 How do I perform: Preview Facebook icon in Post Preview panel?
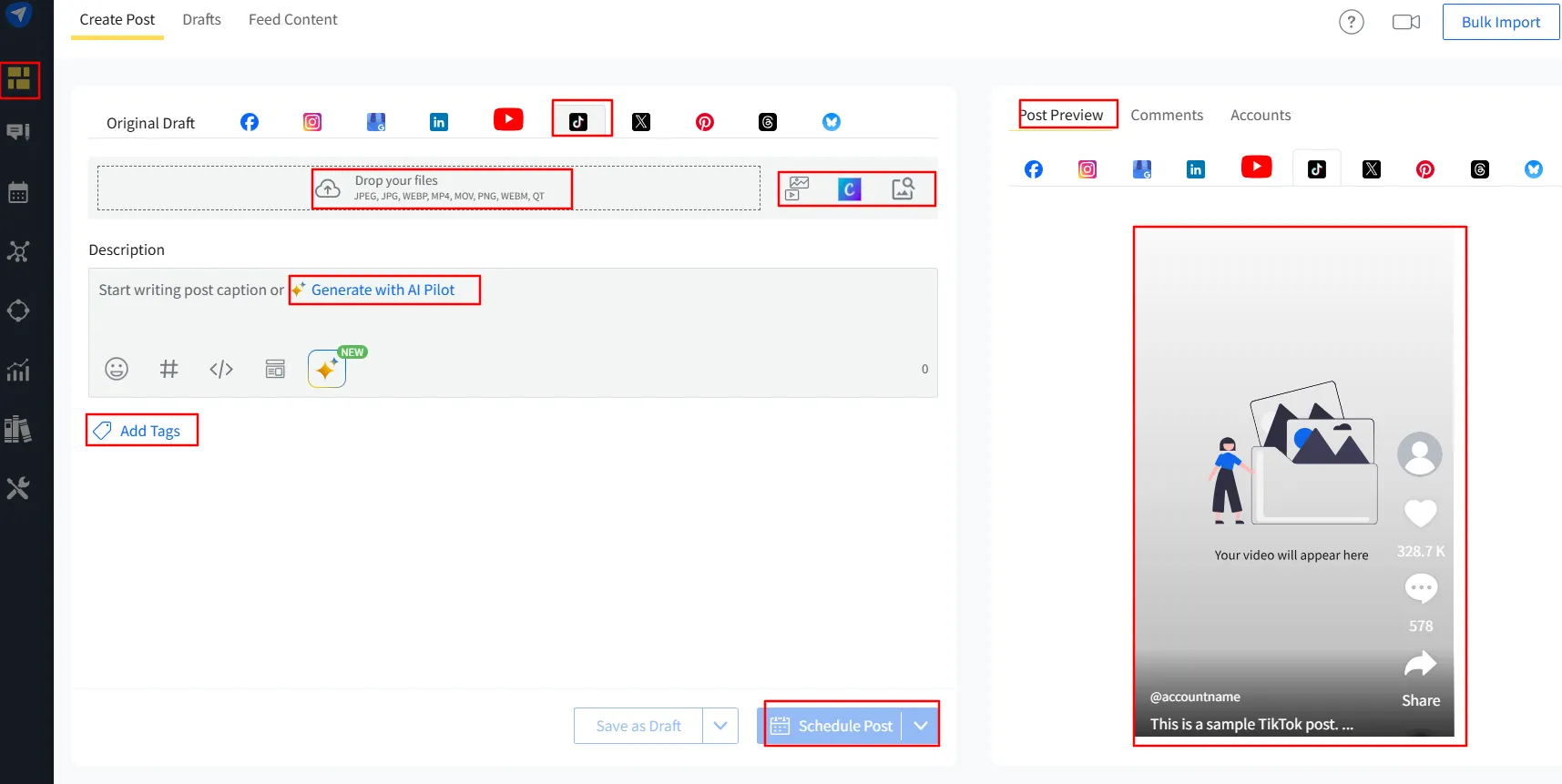[x=1034, y=169]
